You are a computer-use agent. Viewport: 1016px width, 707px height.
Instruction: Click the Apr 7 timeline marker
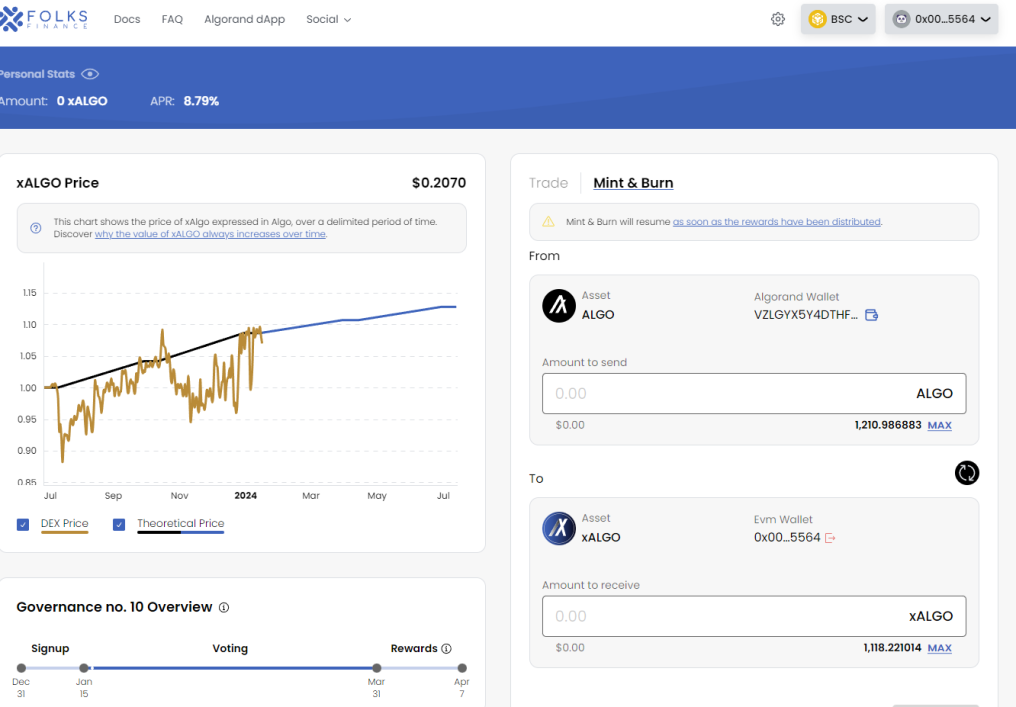coord(462,667)
